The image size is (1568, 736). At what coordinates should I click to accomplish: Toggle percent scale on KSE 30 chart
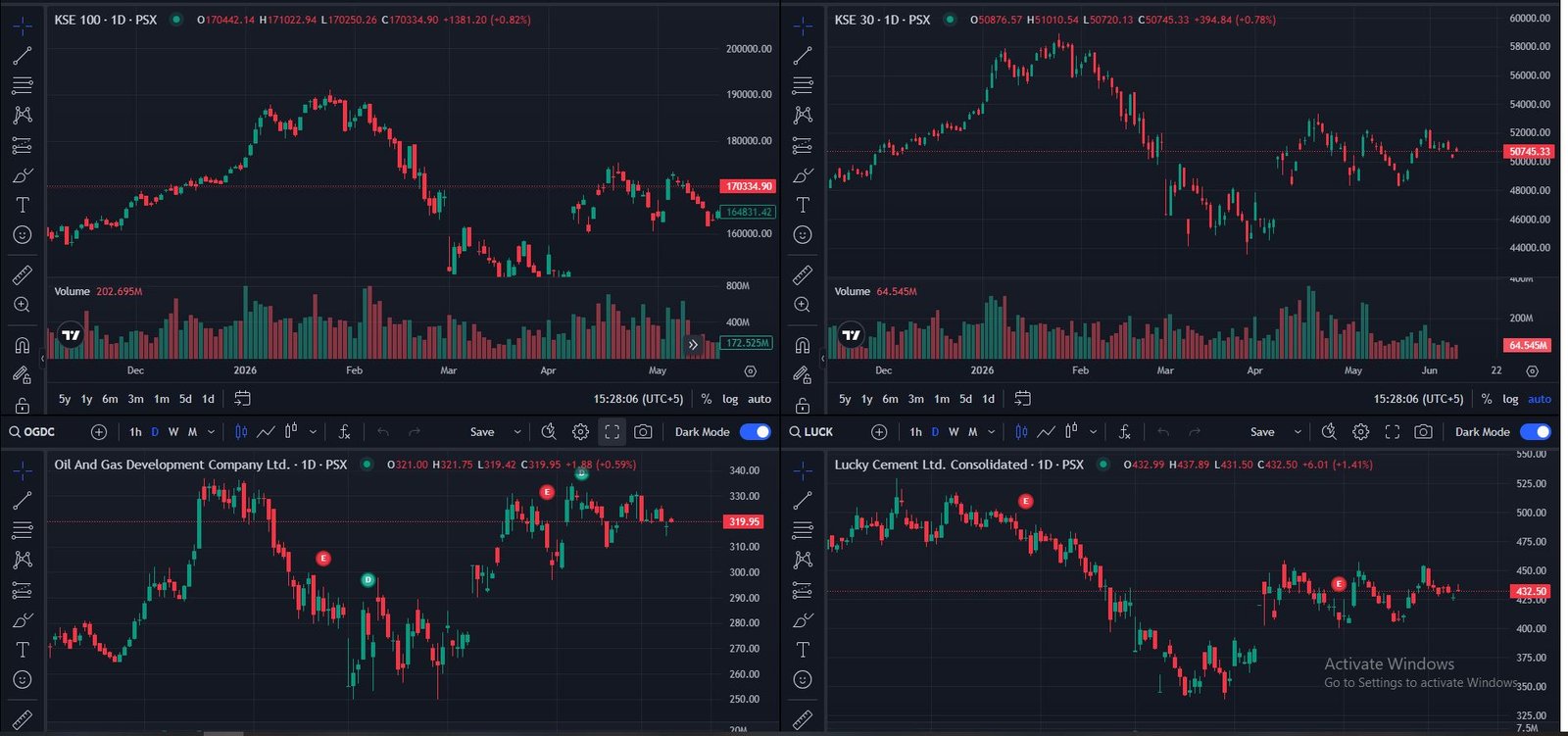(1487, 399)
